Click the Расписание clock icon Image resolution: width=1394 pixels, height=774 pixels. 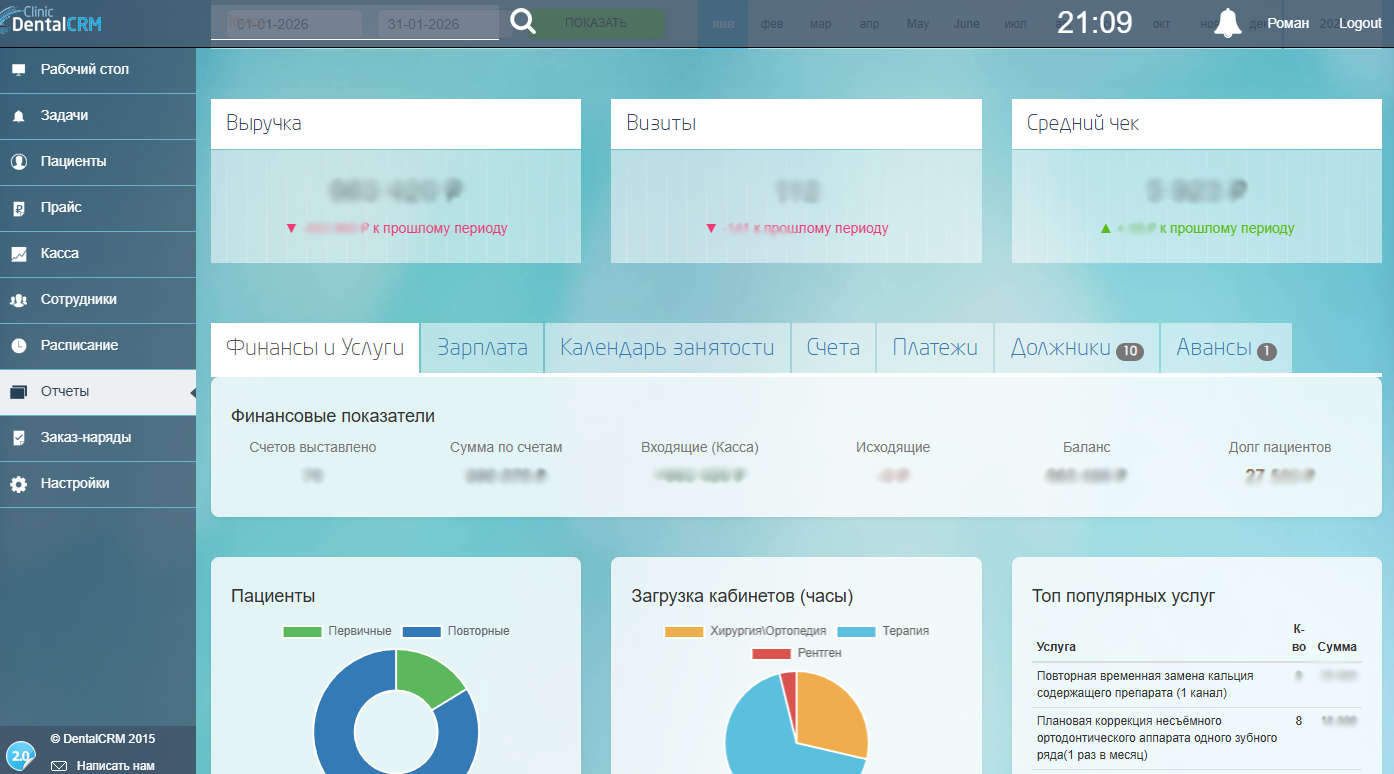coord(18,346)
